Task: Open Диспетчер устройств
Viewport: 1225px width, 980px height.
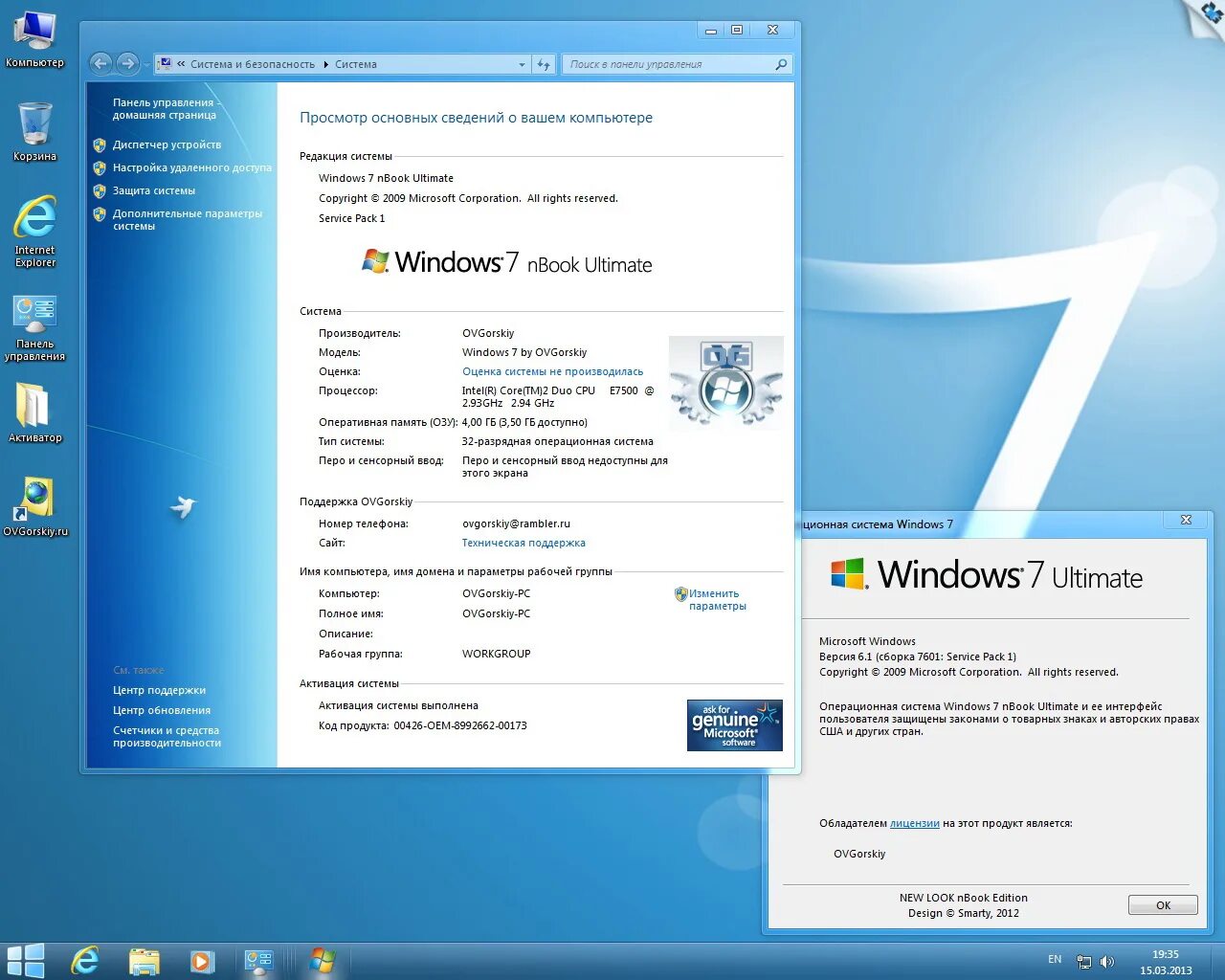Action: pos(167,145)
